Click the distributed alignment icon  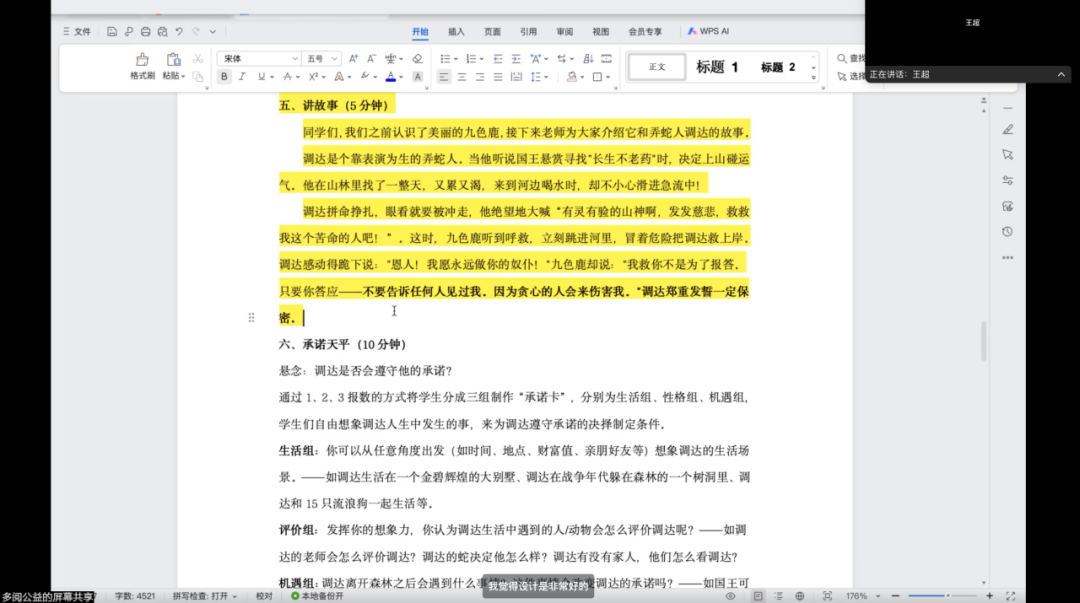(516, 77)
